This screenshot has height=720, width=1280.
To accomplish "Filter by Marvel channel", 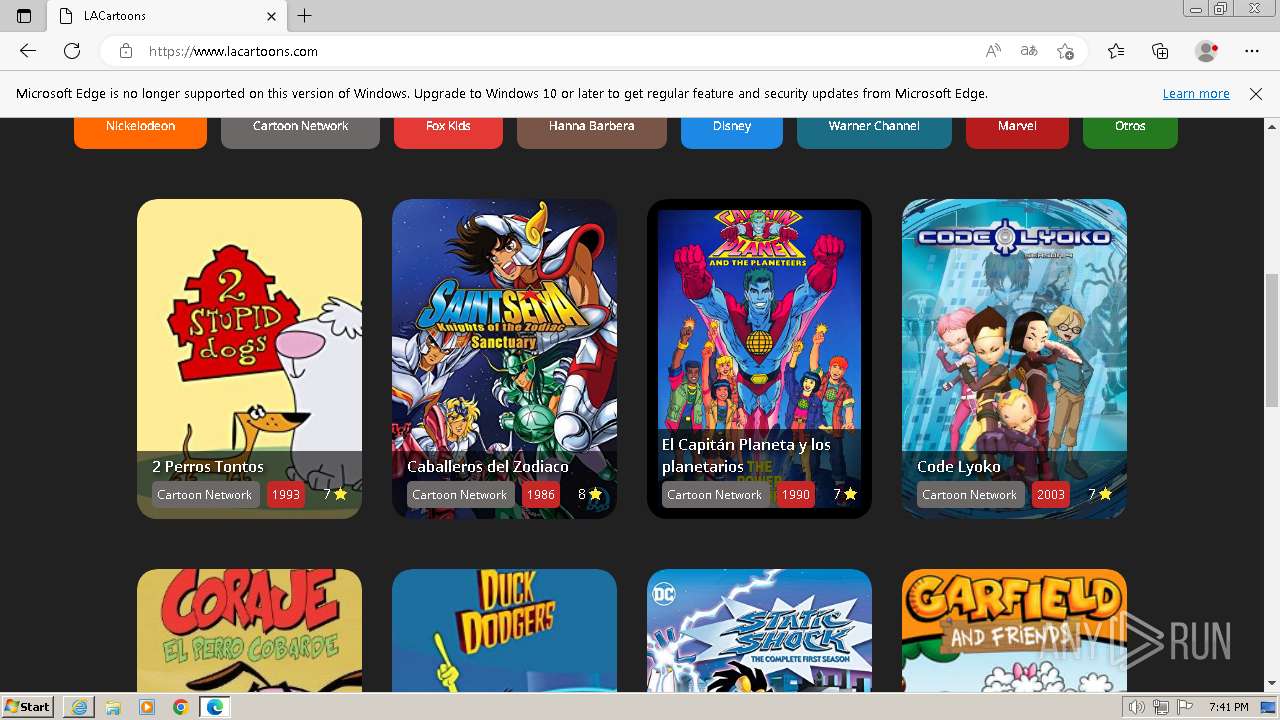I will pos(1017,132).
